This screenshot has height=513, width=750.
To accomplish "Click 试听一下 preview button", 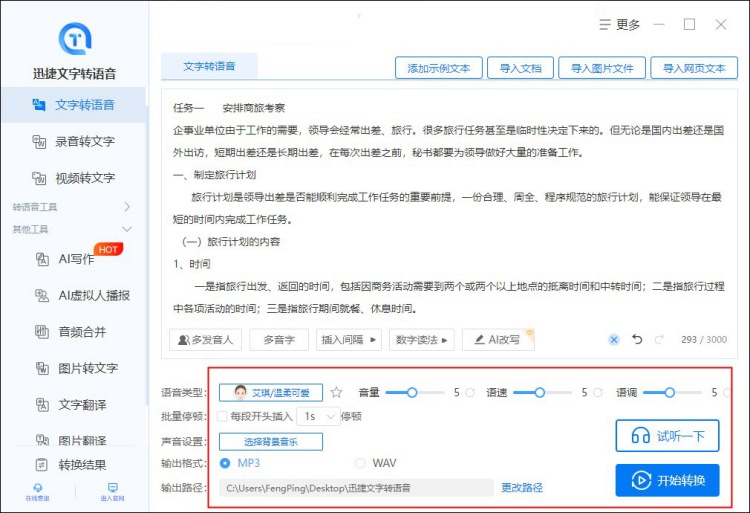I will click(x=667, y=436).
